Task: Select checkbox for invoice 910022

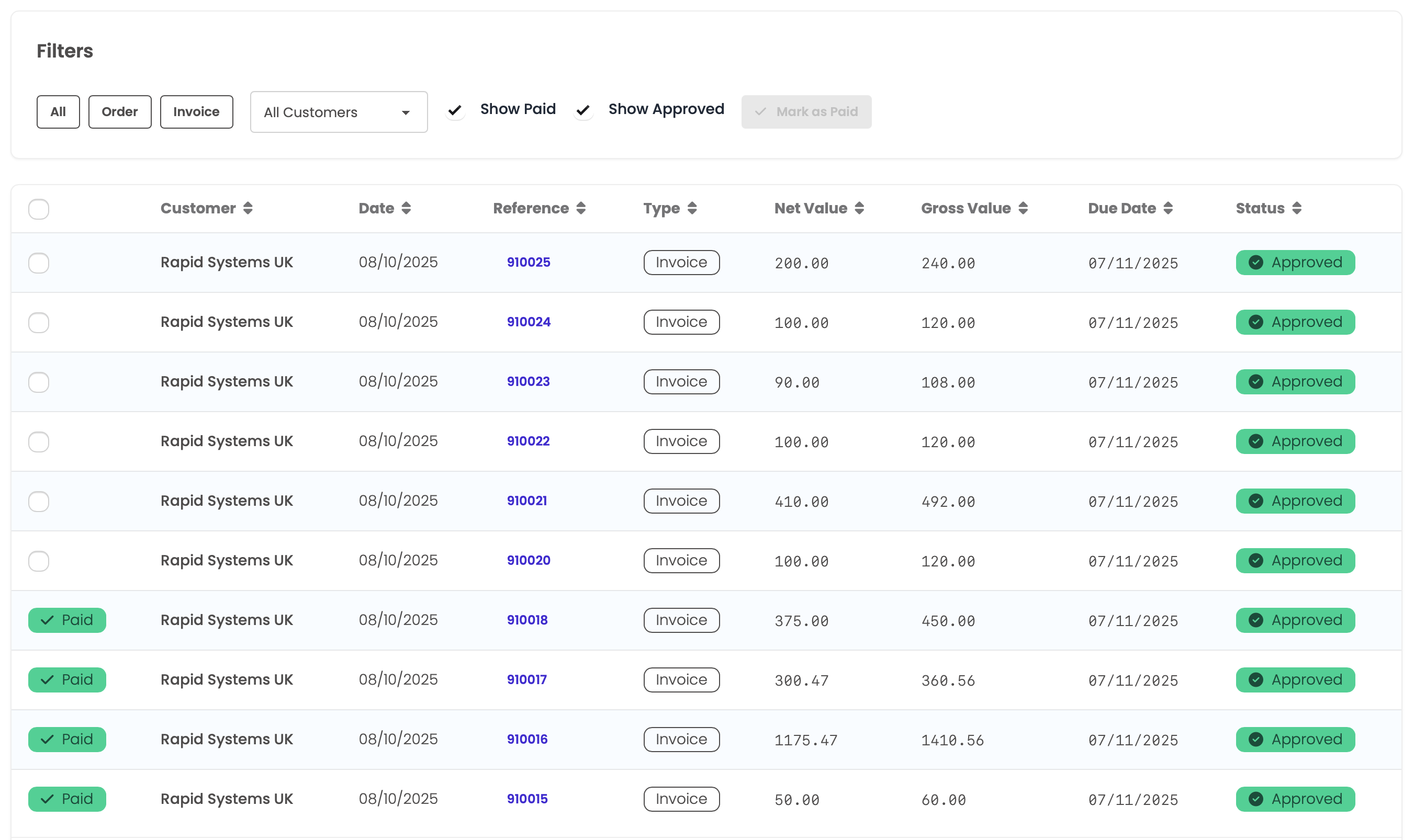Action: click(x=39, y=442)
